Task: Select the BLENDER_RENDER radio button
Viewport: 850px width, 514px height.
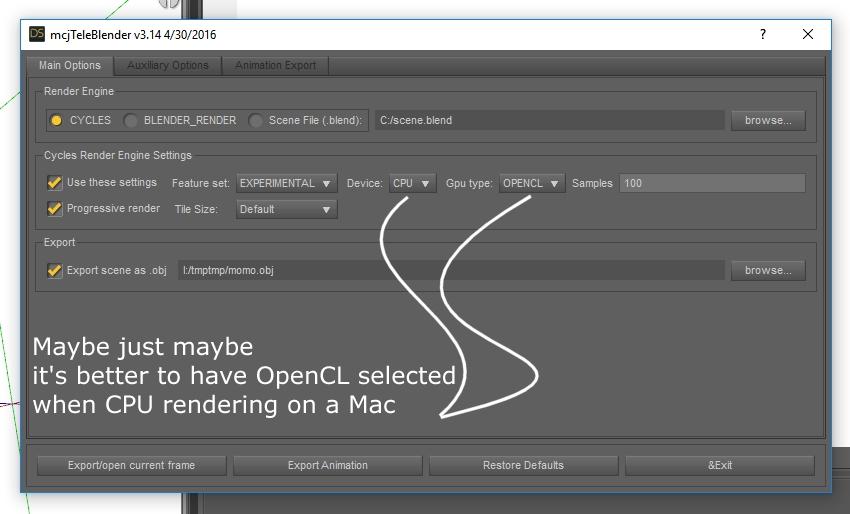Action: [x=131, y=120]
